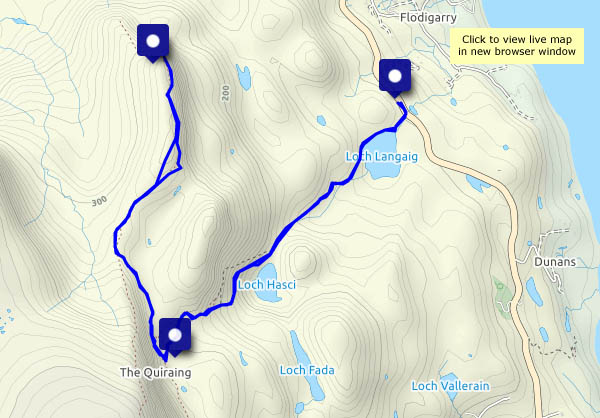
Task: Open live map via yellow notice box
Action: 517,46
